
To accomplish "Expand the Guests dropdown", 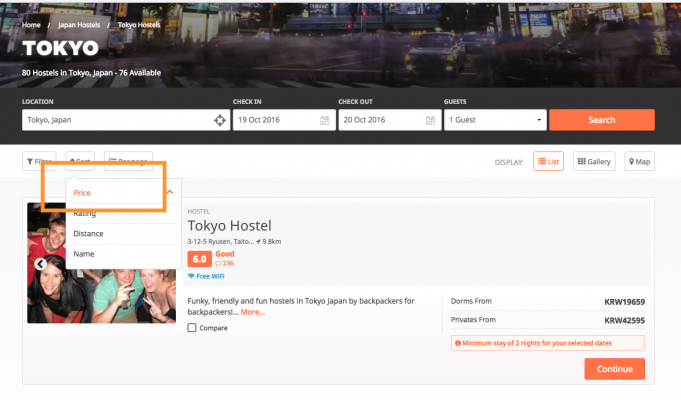I will [x=495, y=120].
